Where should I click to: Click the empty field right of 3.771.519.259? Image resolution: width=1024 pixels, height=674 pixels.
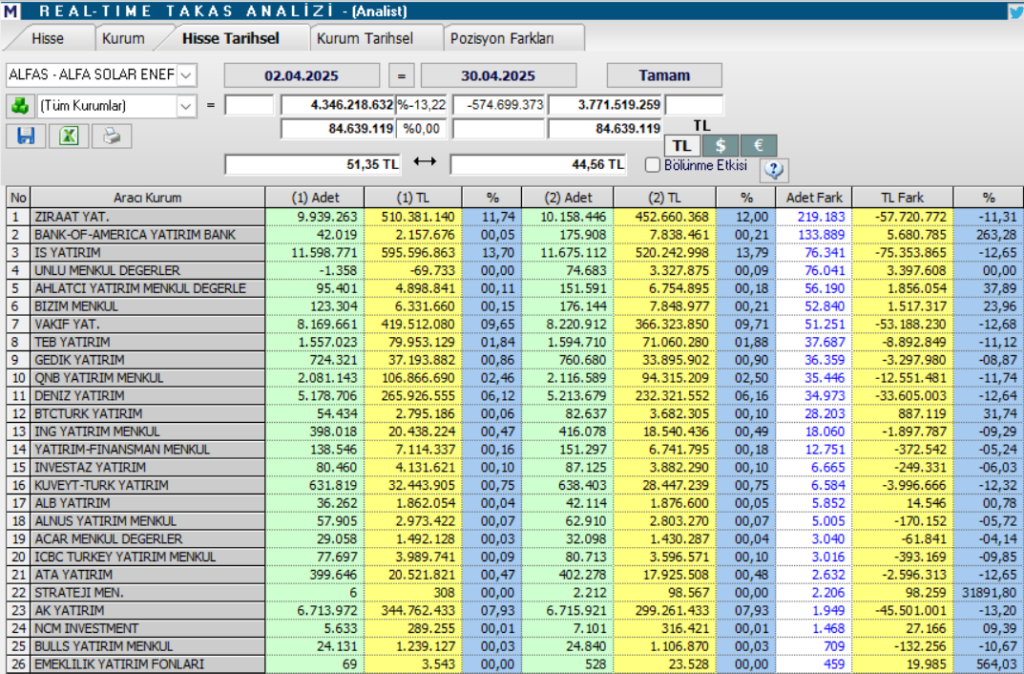click(694, 104)
